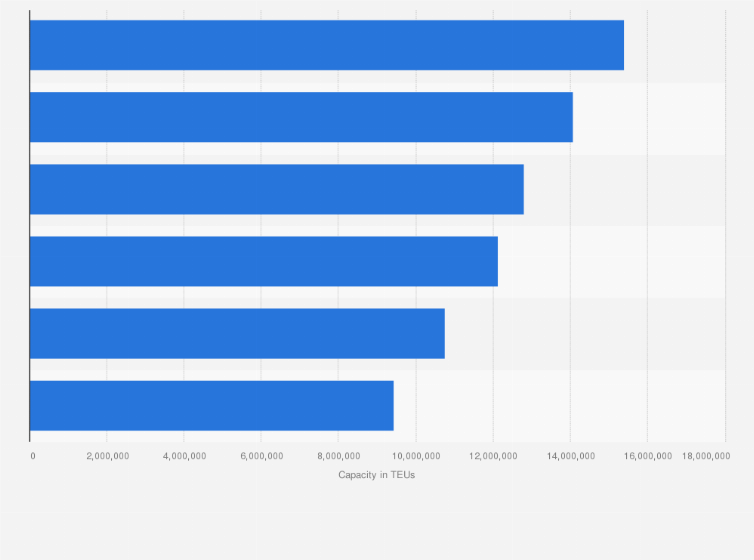Click the 10,000,000 axis label
This screenshot has width=754, height=560.
(416, 456)
